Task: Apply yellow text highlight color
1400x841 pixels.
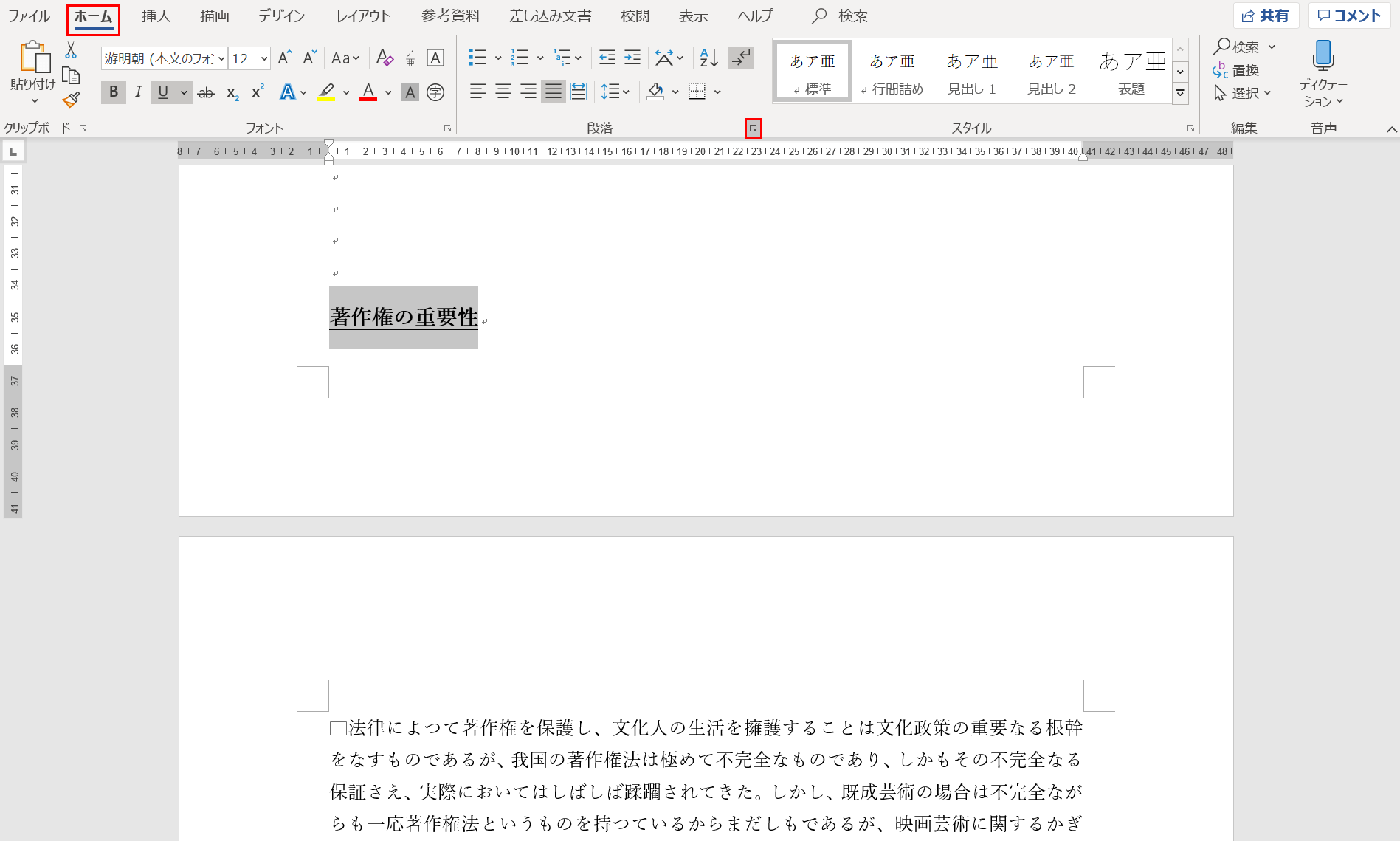Action: pos(326,92)
